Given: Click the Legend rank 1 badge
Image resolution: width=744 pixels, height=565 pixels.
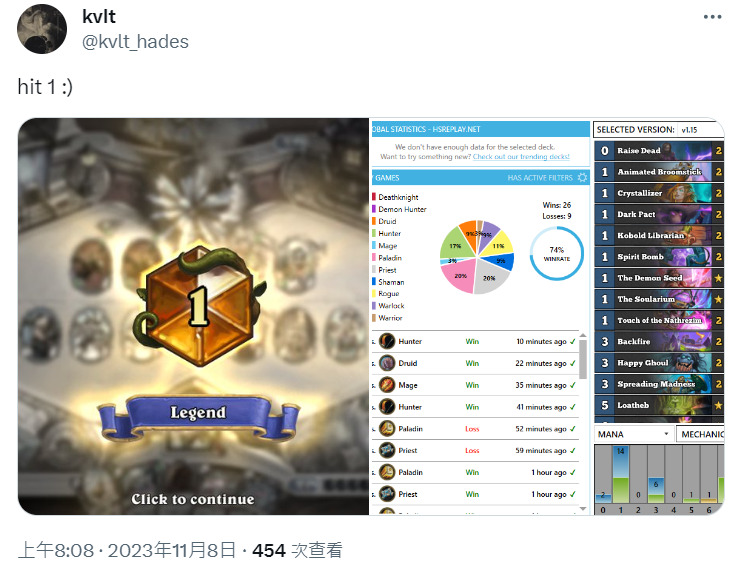Looking at the screenshot, I should [x=199, y=306].
